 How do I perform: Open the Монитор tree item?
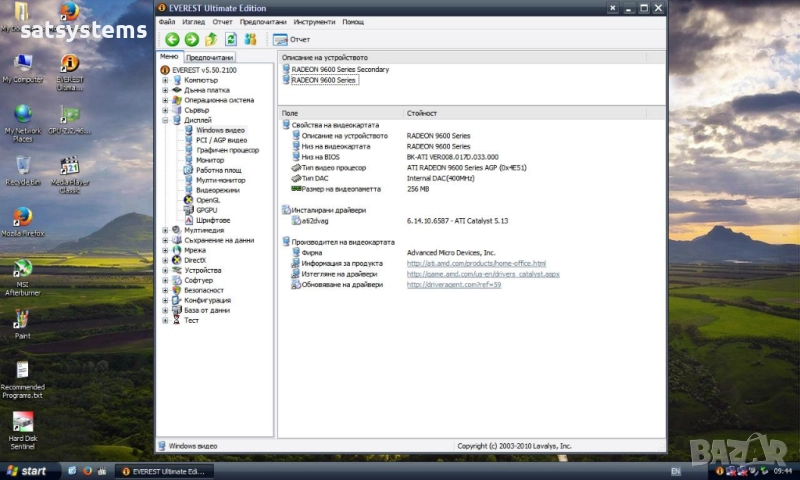[210, 160]
